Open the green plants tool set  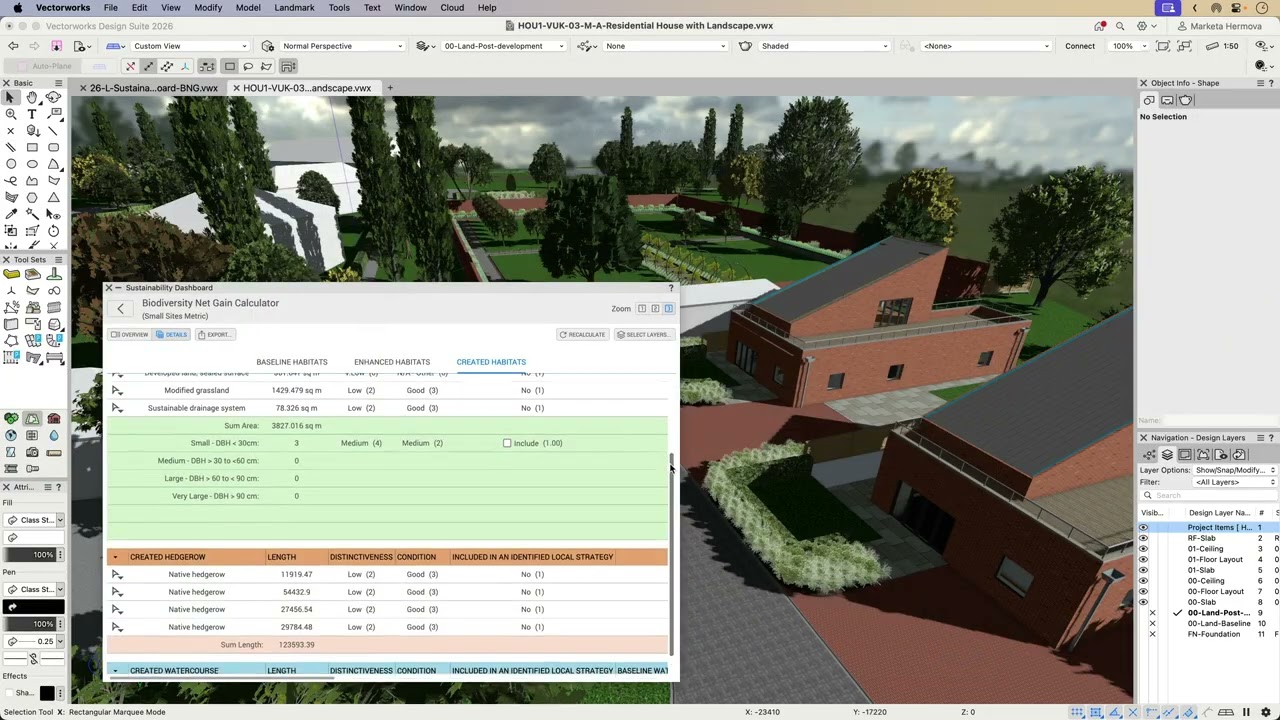[x=11, y=419]
